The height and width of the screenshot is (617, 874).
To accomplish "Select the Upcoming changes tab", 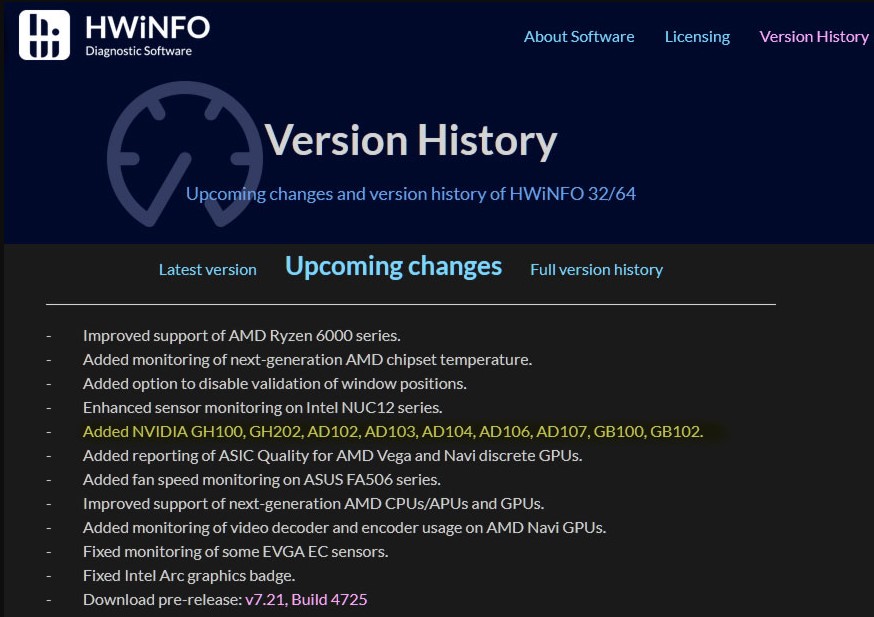I will pyautogui.click(x=394, y=267).
